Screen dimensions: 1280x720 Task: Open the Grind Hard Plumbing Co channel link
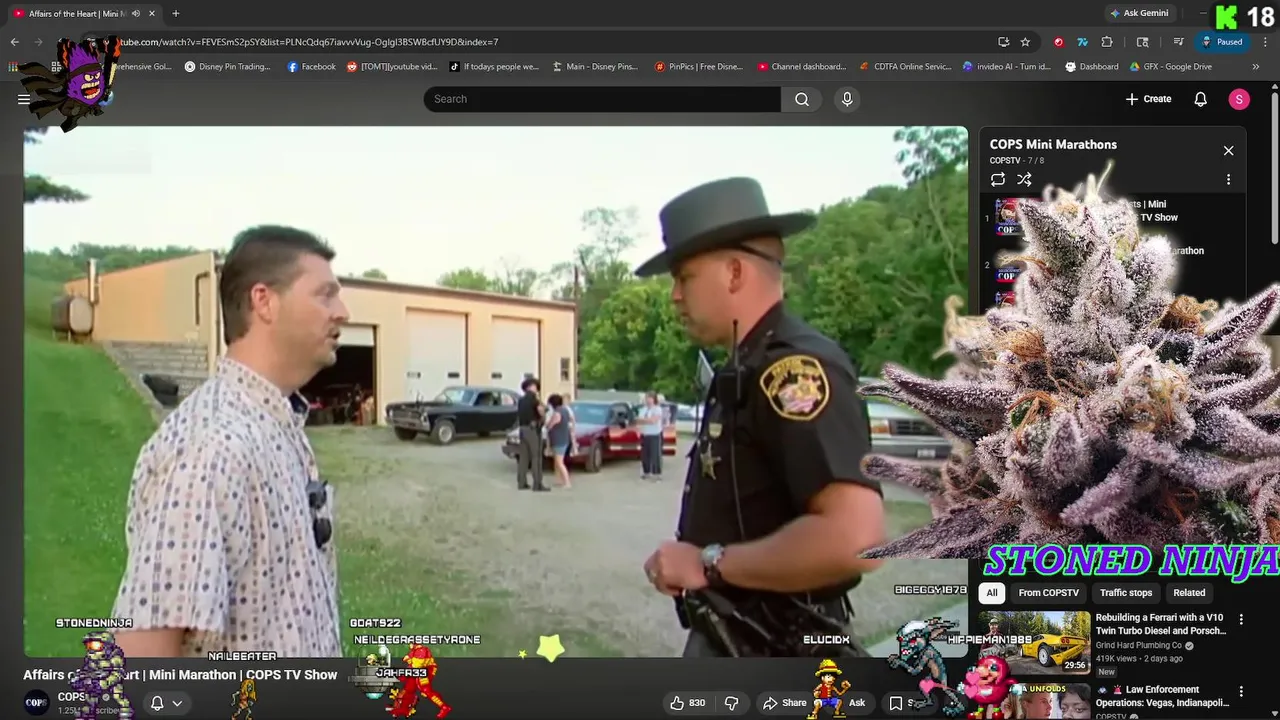coord(1139,646)
